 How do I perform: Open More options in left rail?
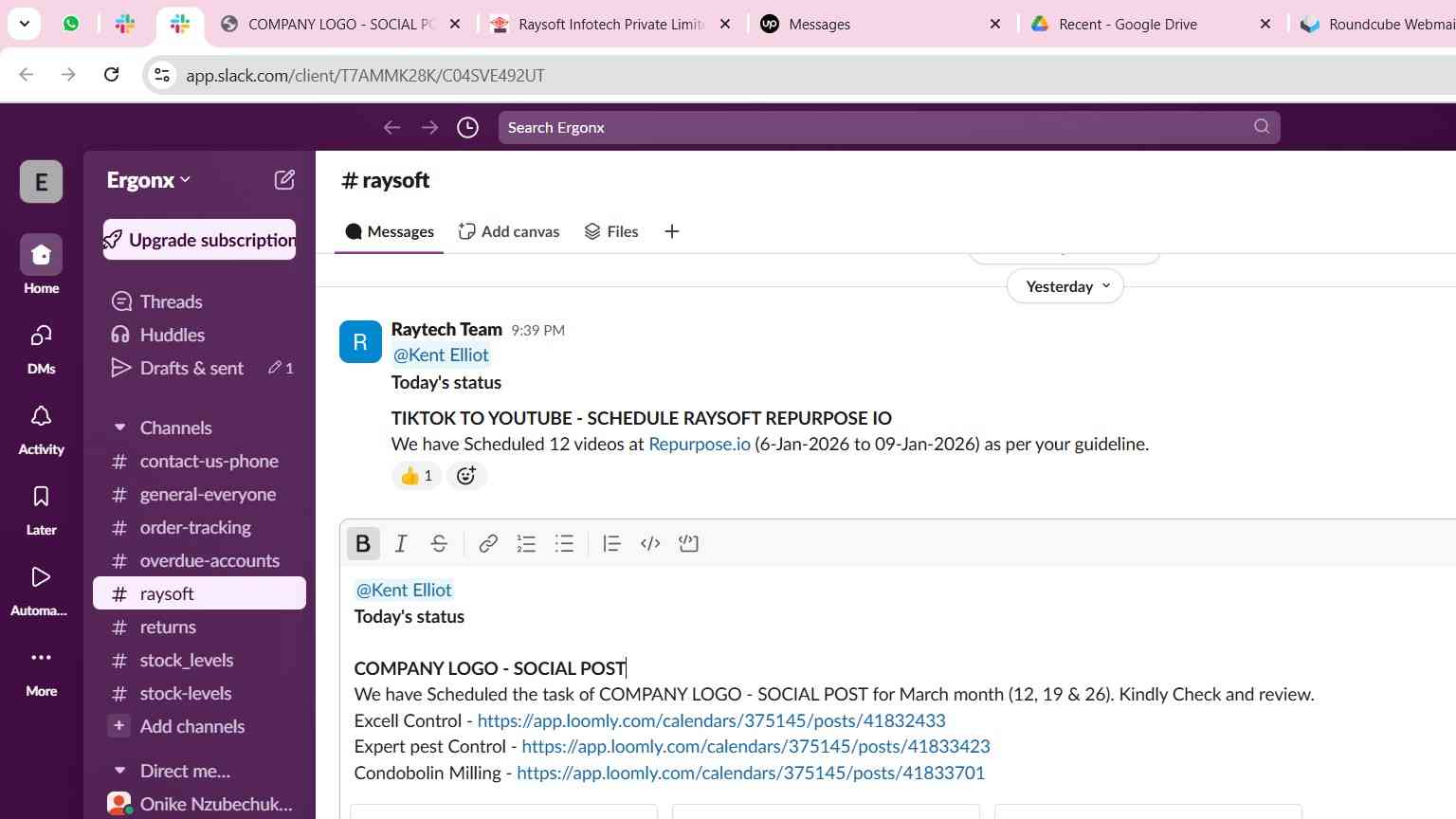(x=41, y=671)
